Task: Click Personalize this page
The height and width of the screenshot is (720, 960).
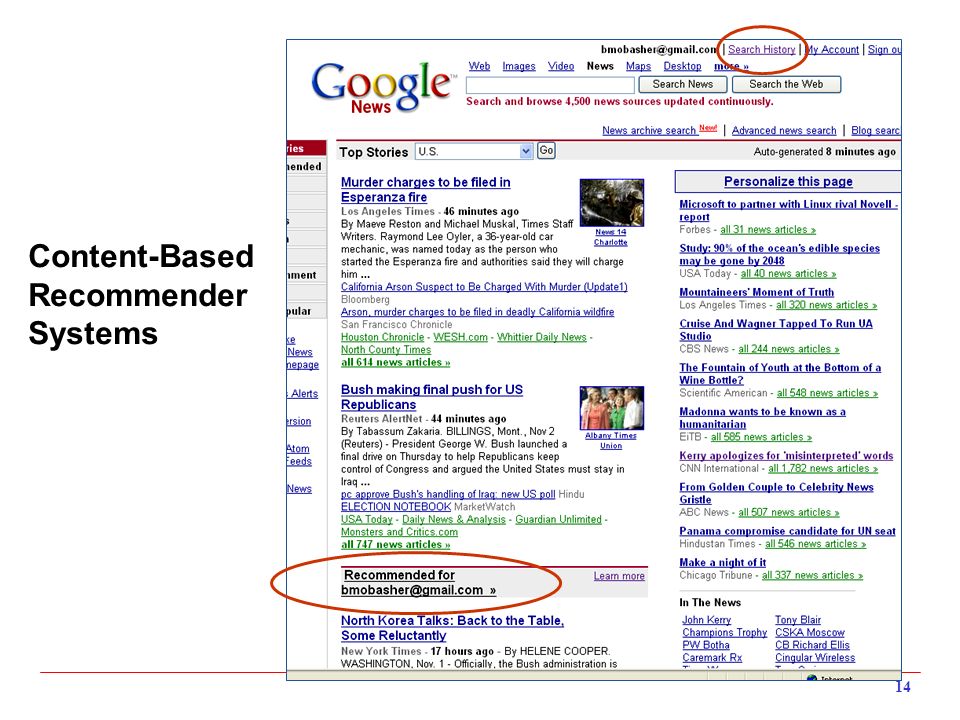Action: pos(788,182)
